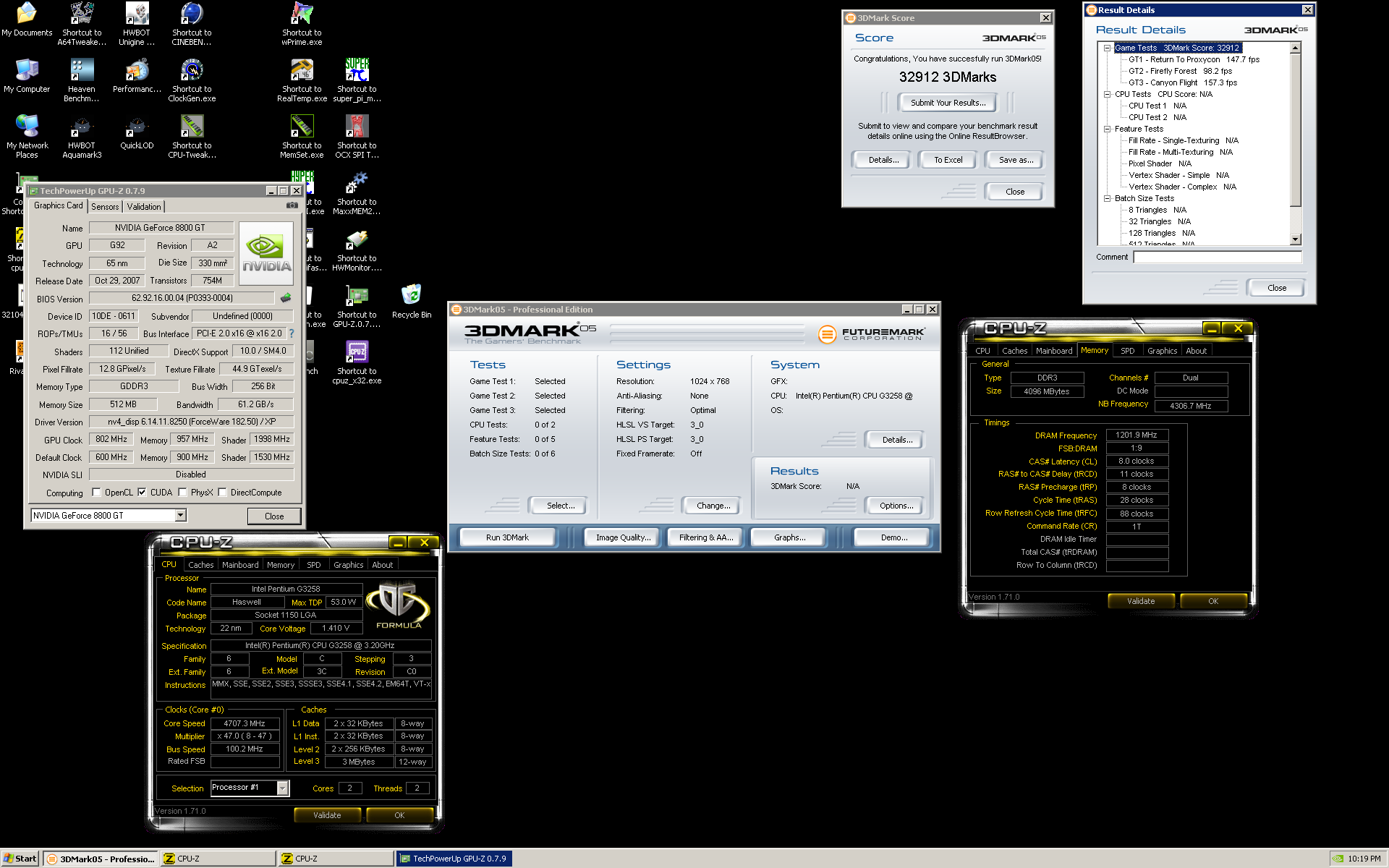Collapse Batch Size Tests tree node
Screen dimensions: 1389x868
pyautogui.click(x=1107, y=198)
